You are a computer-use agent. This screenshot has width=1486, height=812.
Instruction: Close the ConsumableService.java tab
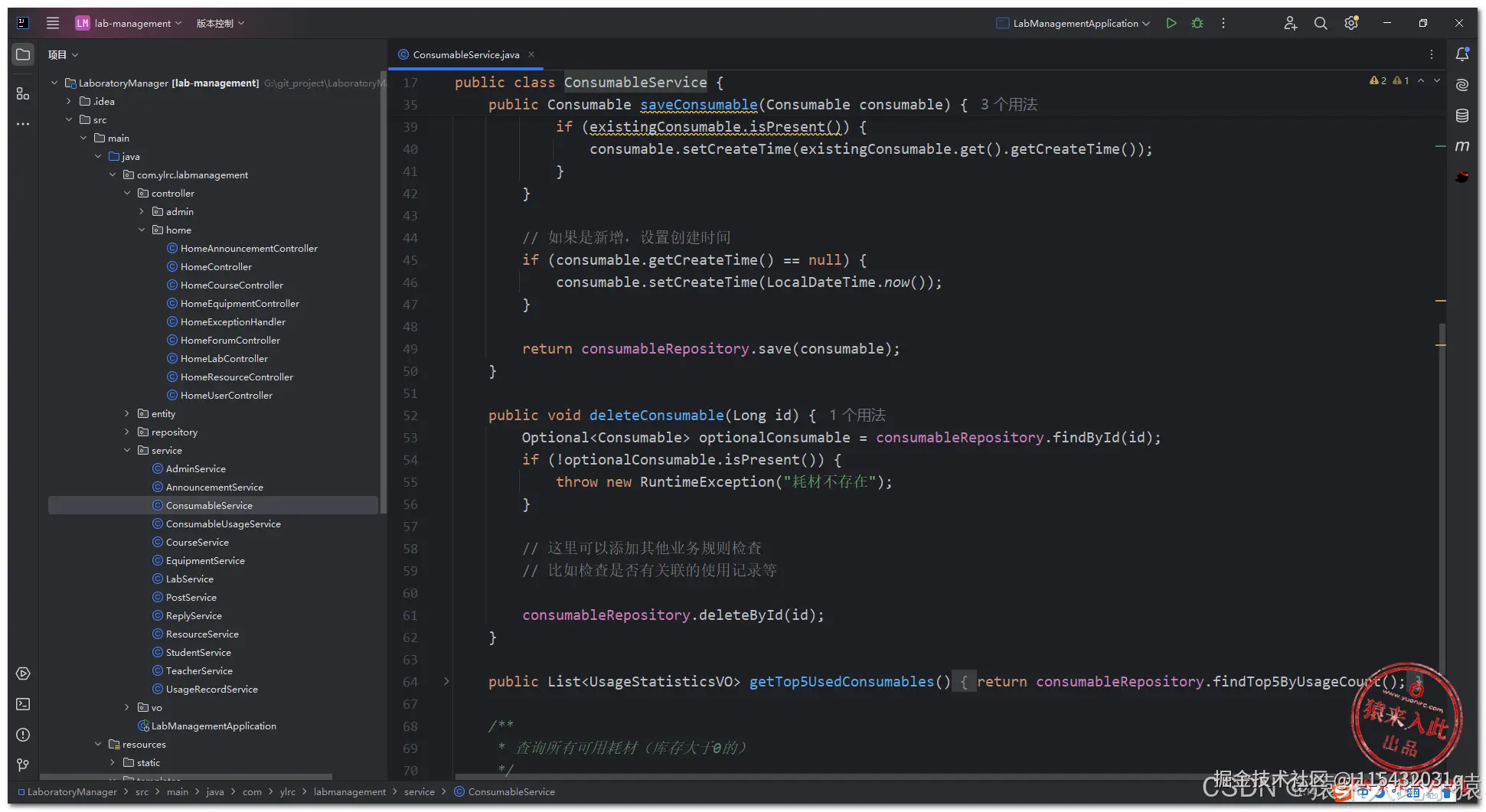coord(531,54)
